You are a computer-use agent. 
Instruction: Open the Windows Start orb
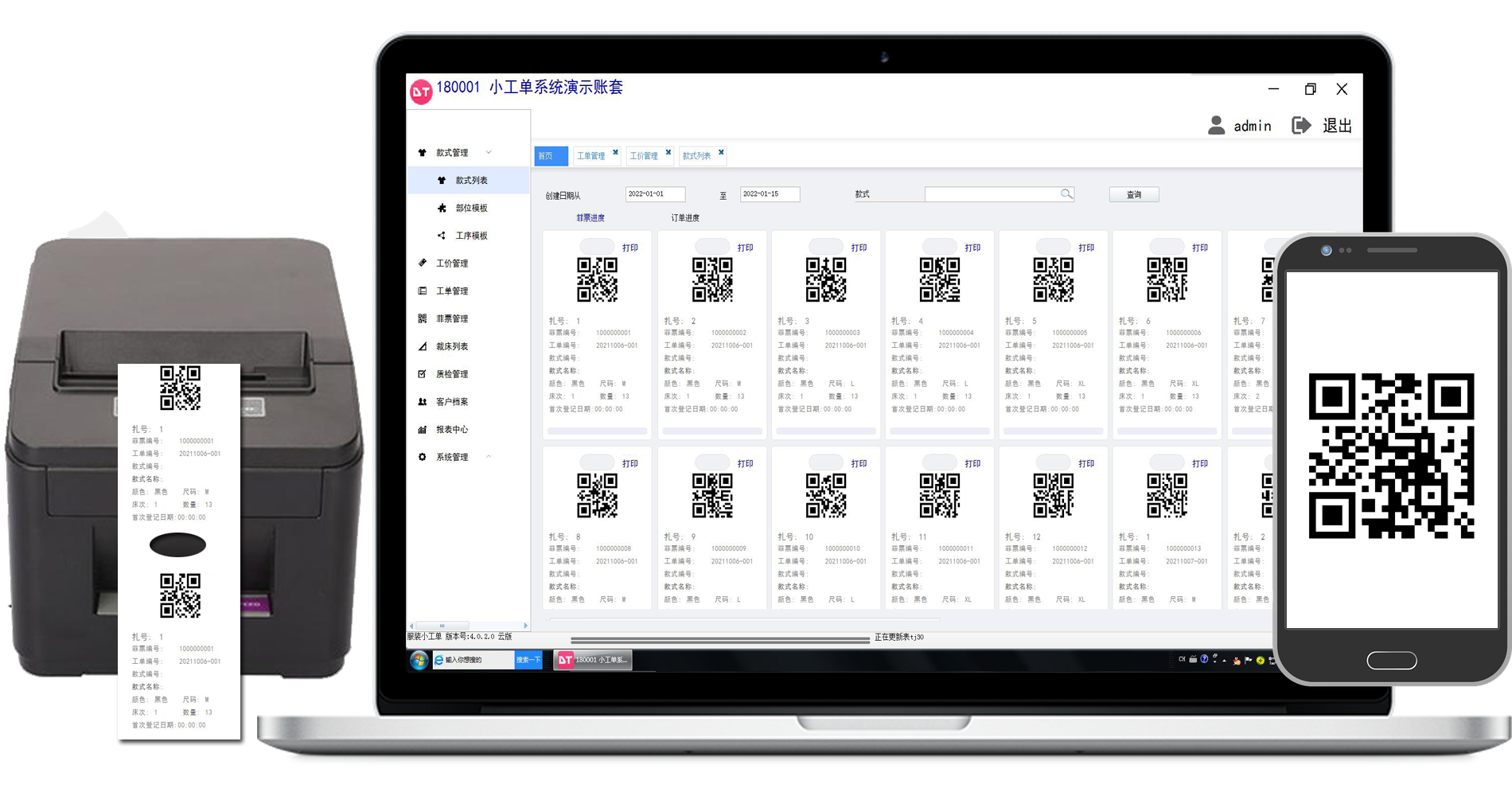click(x=419, y=661)
